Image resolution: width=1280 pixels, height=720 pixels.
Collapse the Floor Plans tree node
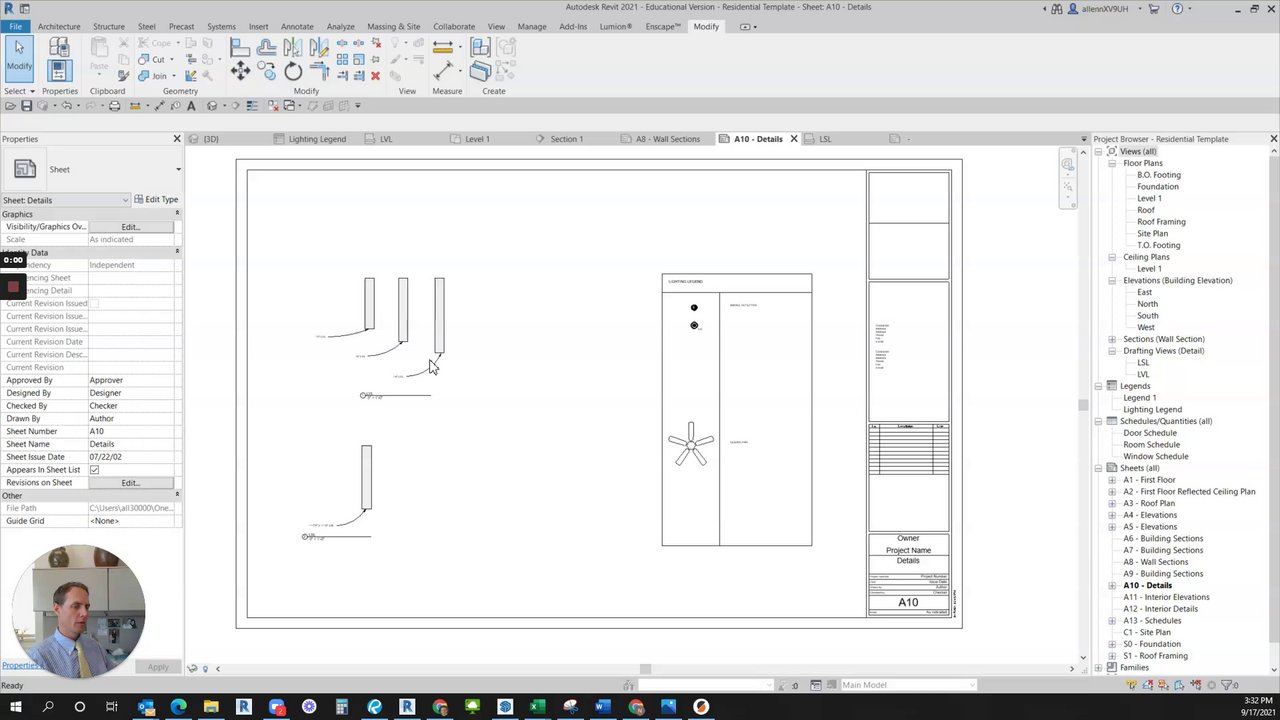(x=1112, y=163)
